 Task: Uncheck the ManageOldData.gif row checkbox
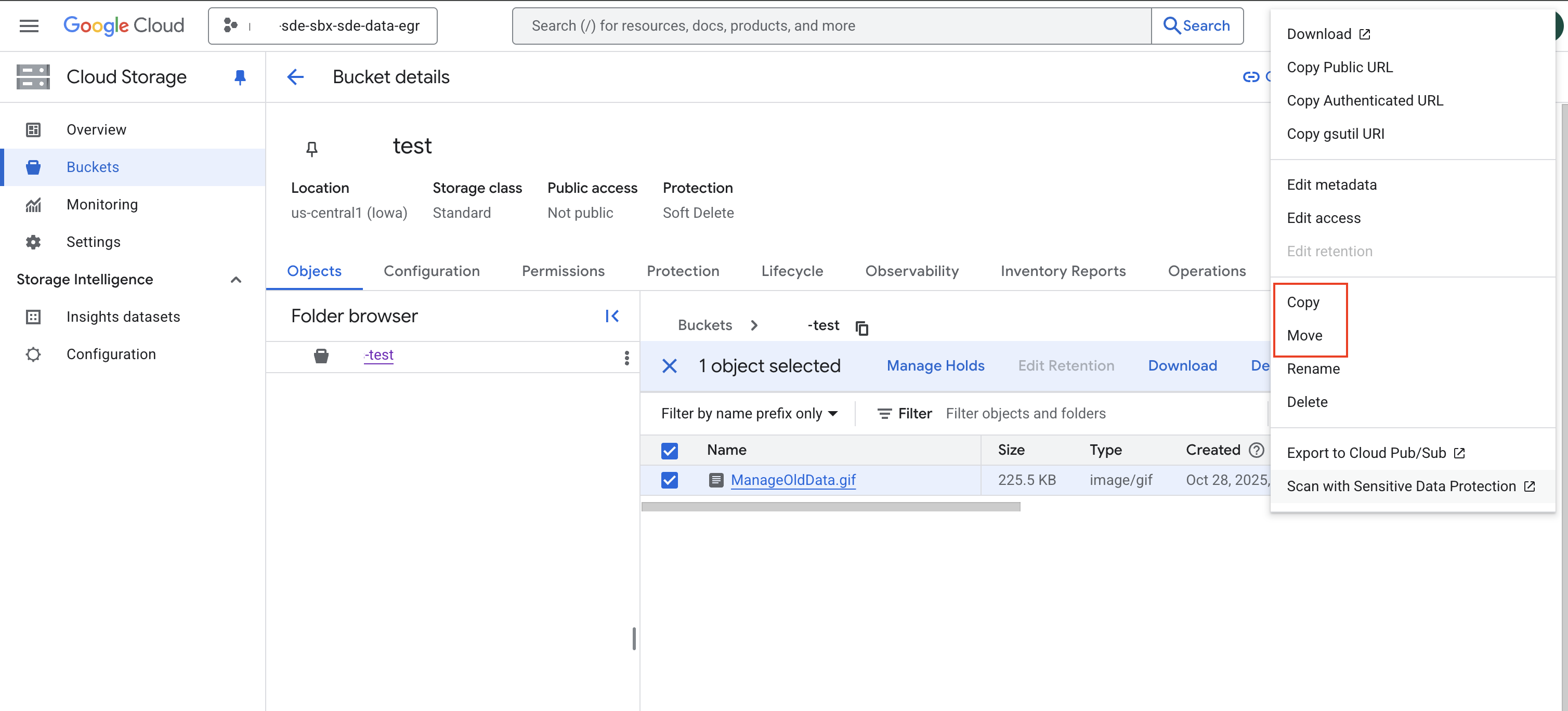coord(669,480)
